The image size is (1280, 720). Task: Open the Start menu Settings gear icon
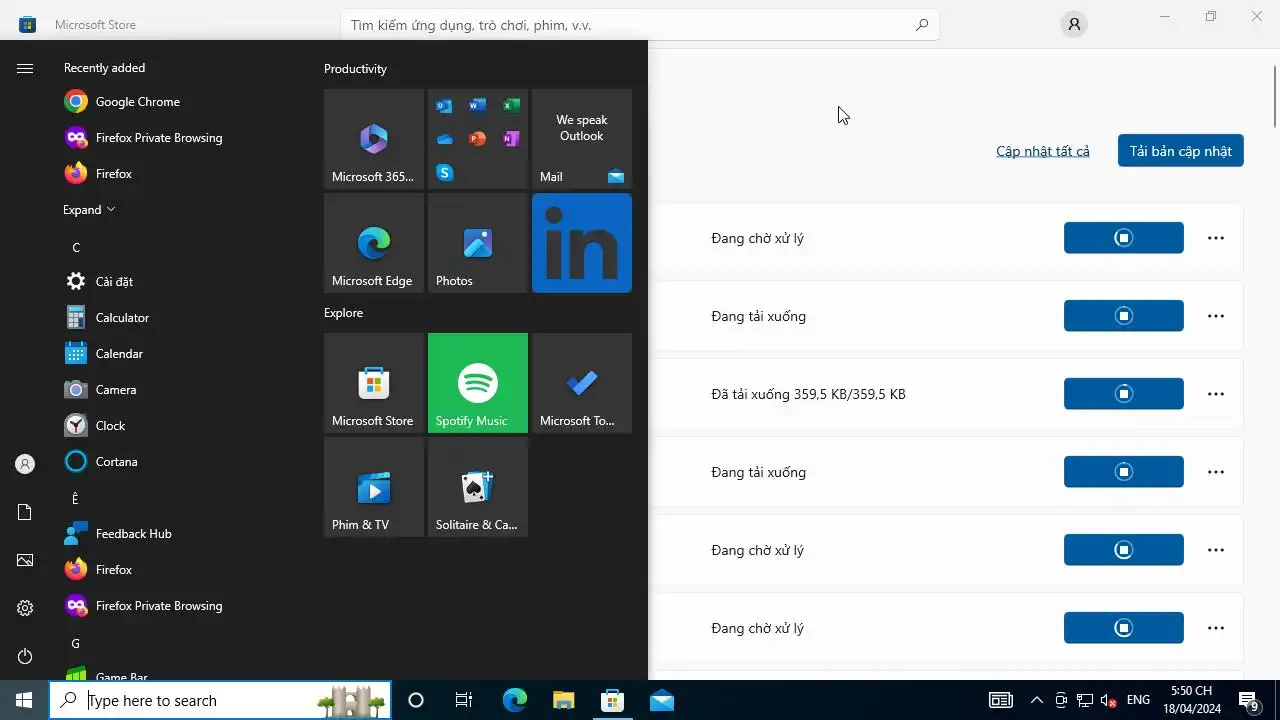click(x=25, y=608)
